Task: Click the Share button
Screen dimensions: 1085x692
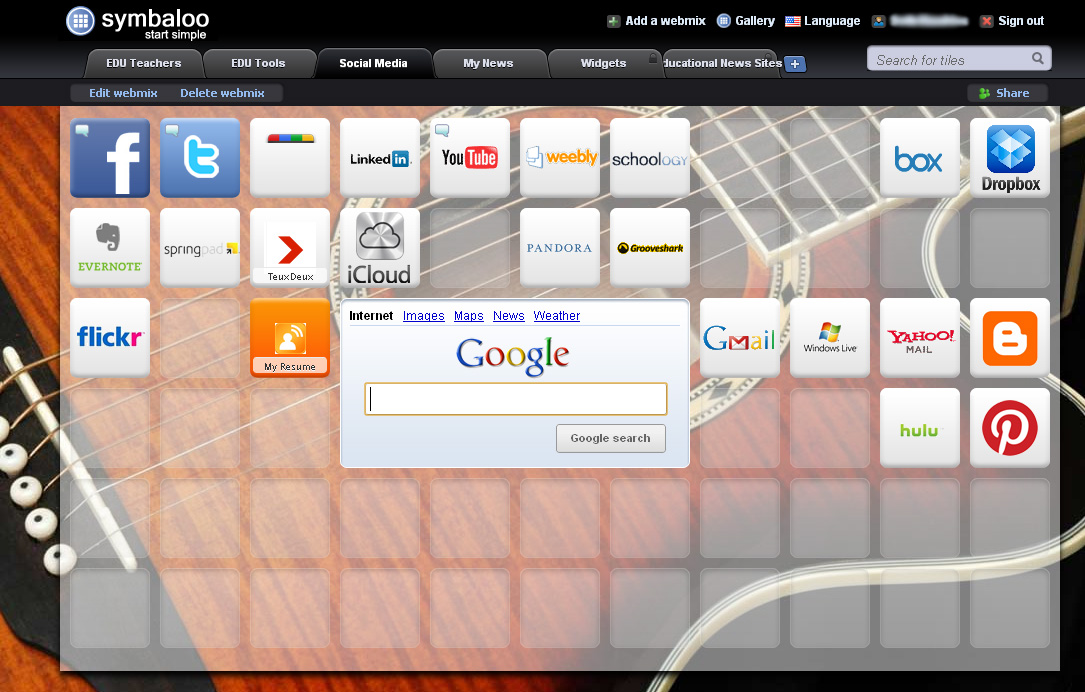Action: (x=1007, y=93)
